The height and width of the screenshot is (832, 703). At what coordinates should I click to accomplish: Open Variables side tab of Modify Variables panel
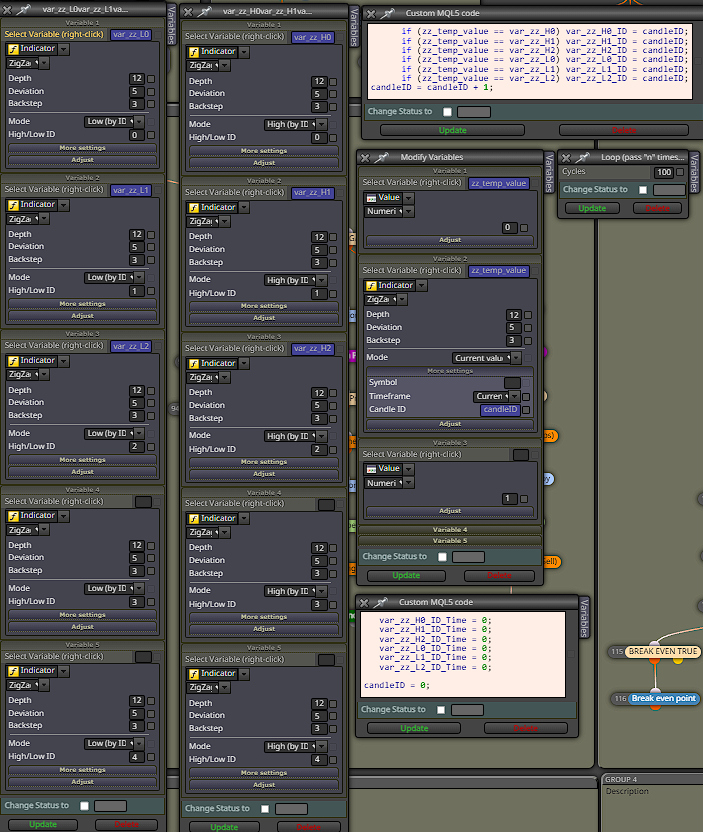(x=549, y=172)
